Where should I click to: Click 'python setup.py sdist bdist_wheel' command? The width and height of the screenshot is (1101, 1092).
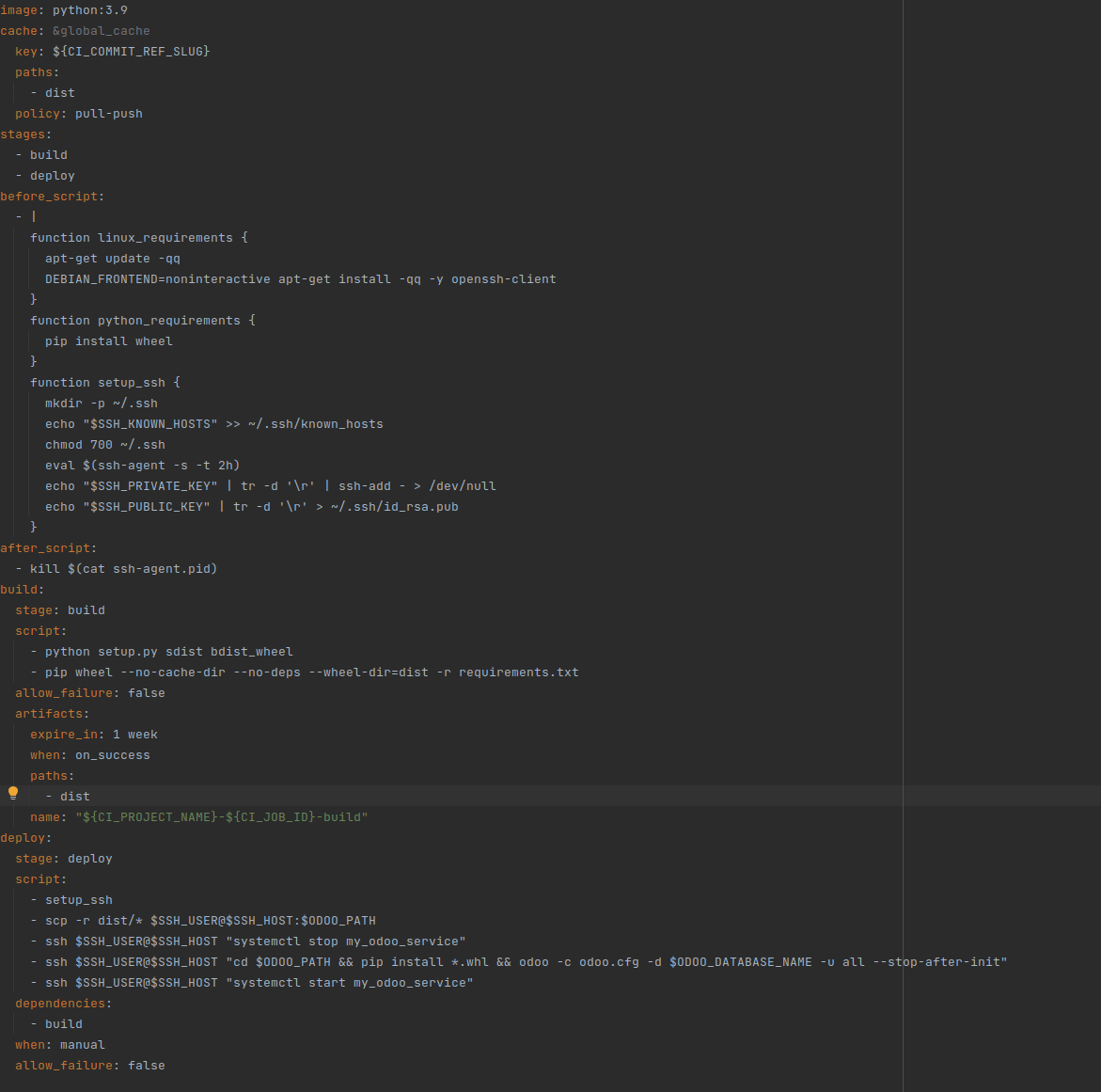pyautogui.click(x=169, y=652)
